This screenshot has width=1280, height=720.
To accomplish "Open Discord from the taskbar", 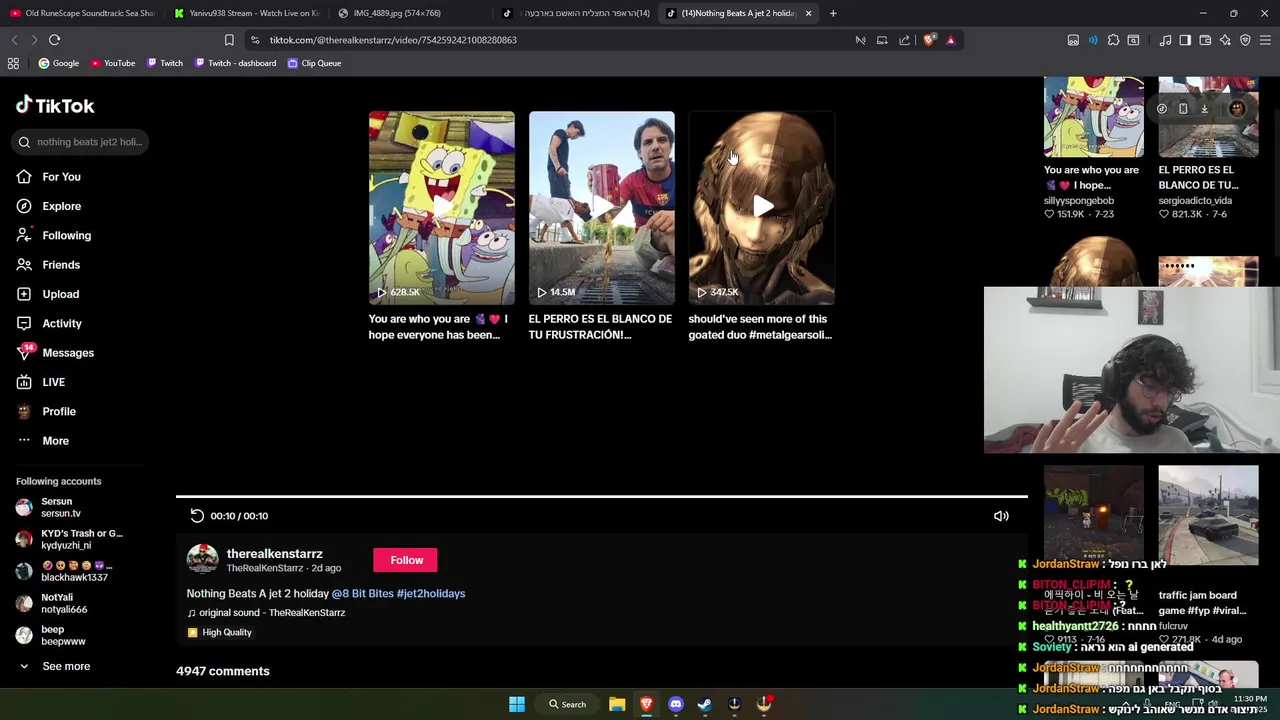I will [676, 704].
